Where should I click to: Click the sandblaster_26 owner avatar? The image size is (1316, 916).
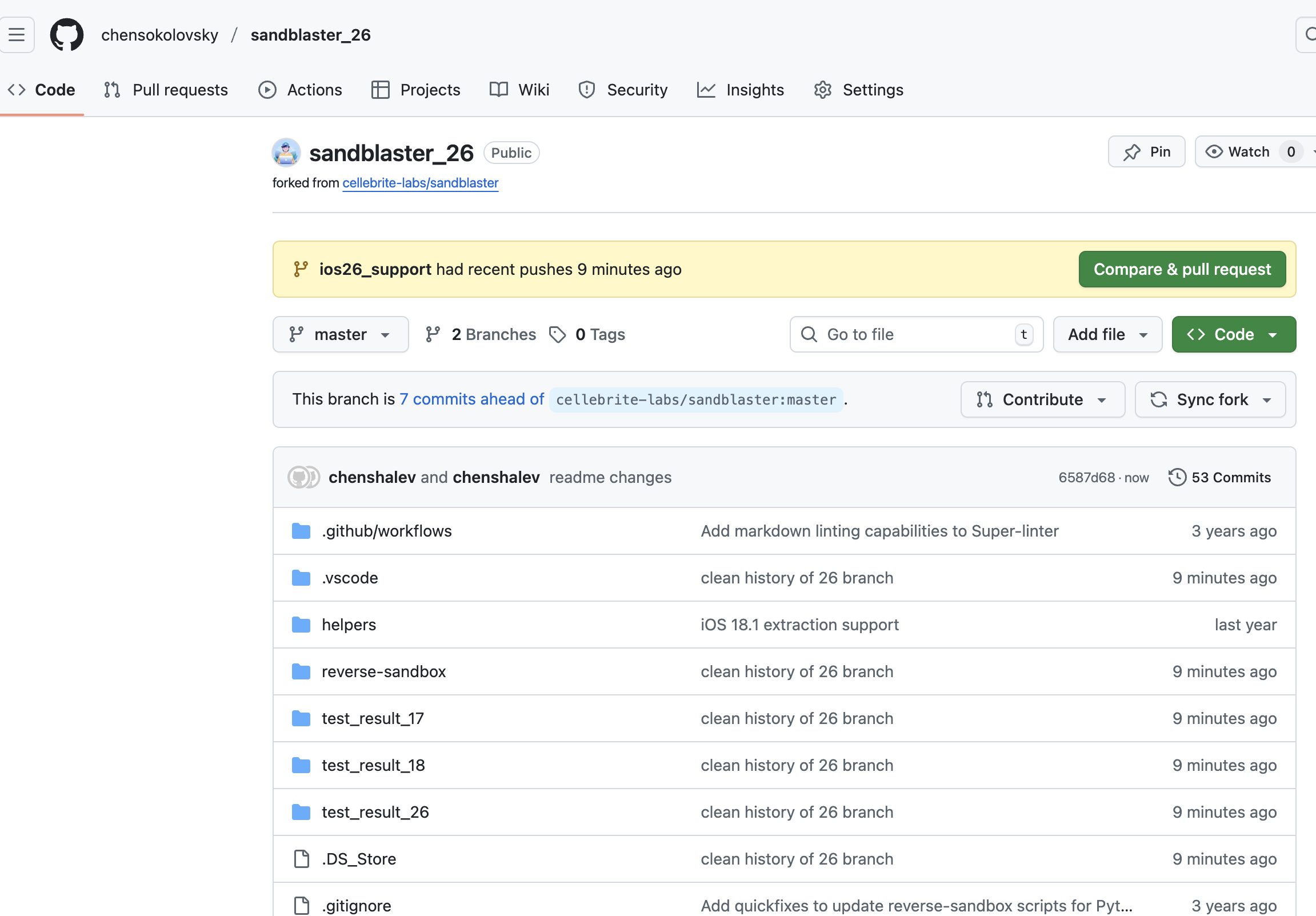[x=286, y=153]
